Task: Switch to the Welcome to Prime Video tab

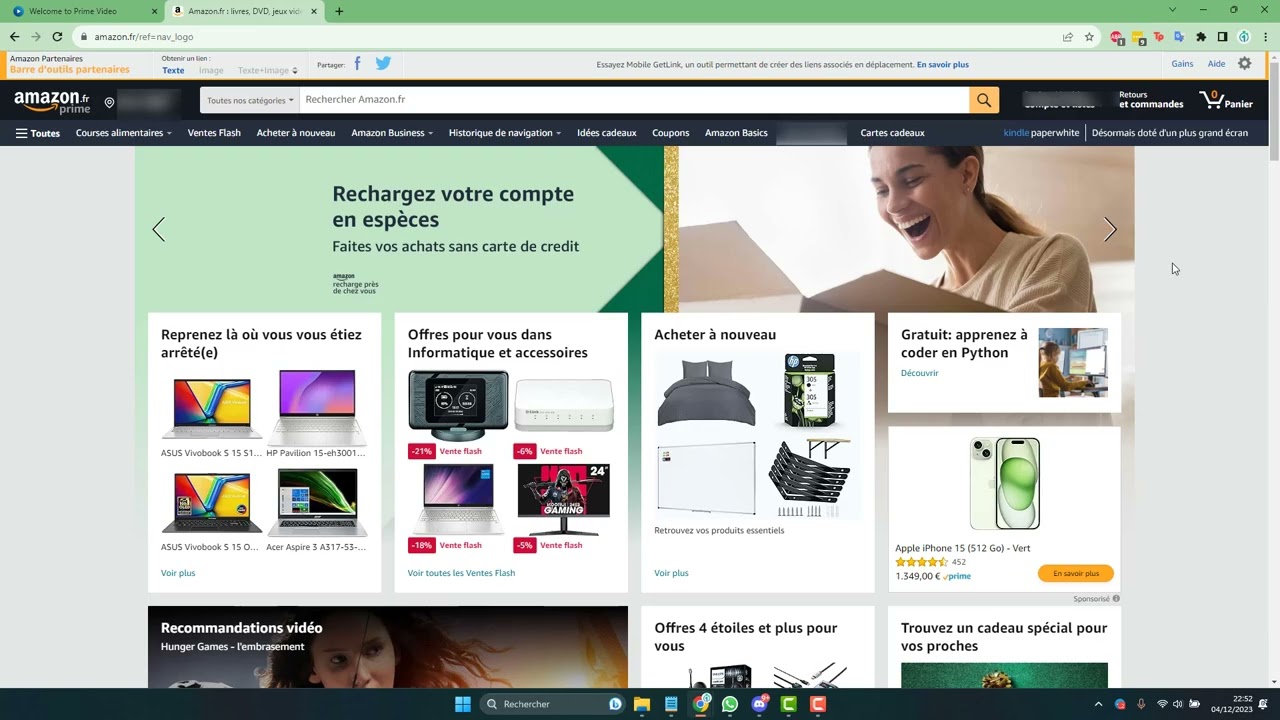Action: click(x=80, y=11)
